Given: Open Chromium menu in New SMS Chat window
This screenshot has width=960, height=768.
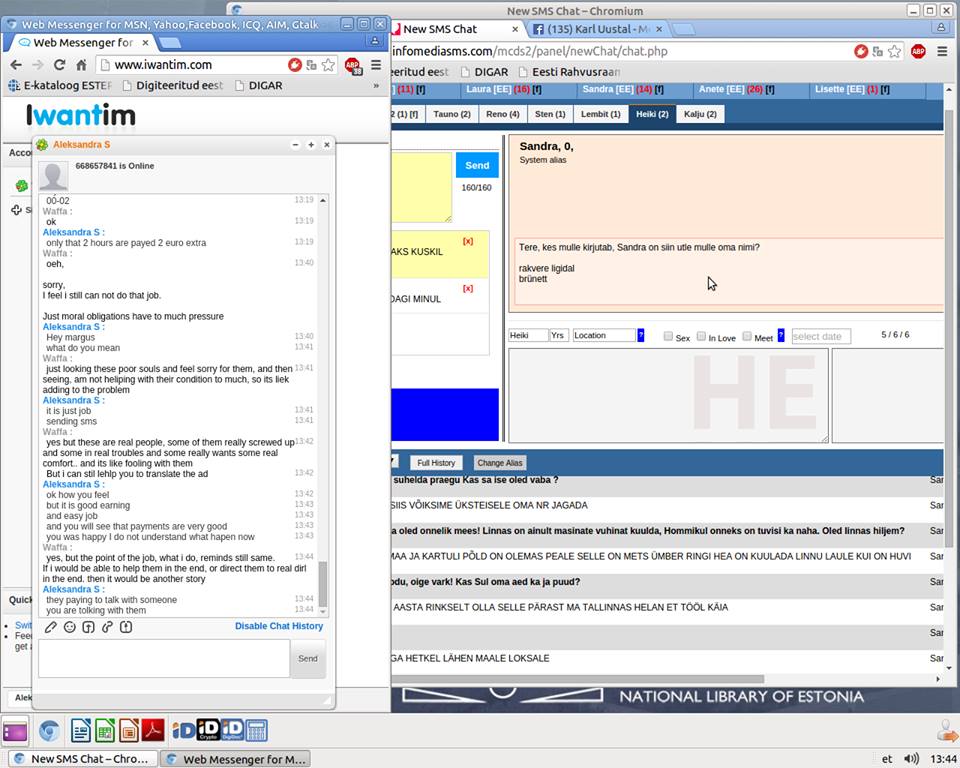Looking at the screenshot, I should coord(942,51).
